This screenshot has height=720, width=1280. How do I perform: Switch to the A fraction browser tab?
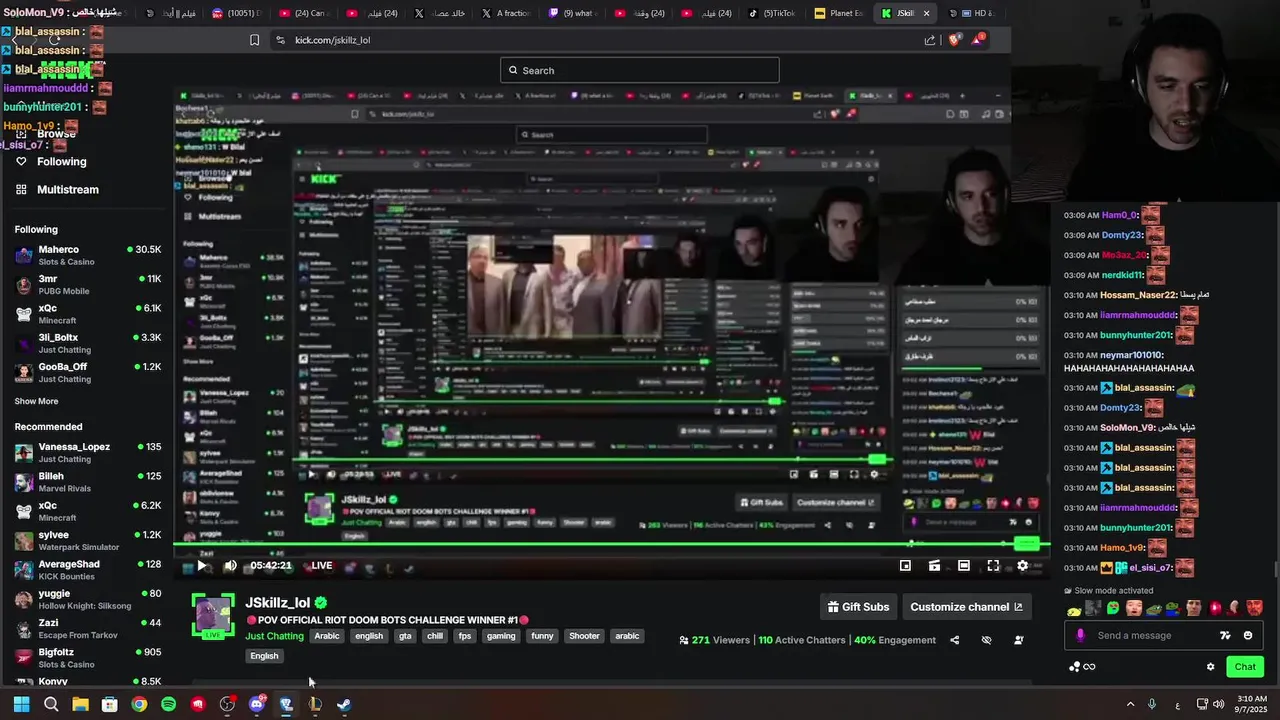tap(506, 13)
